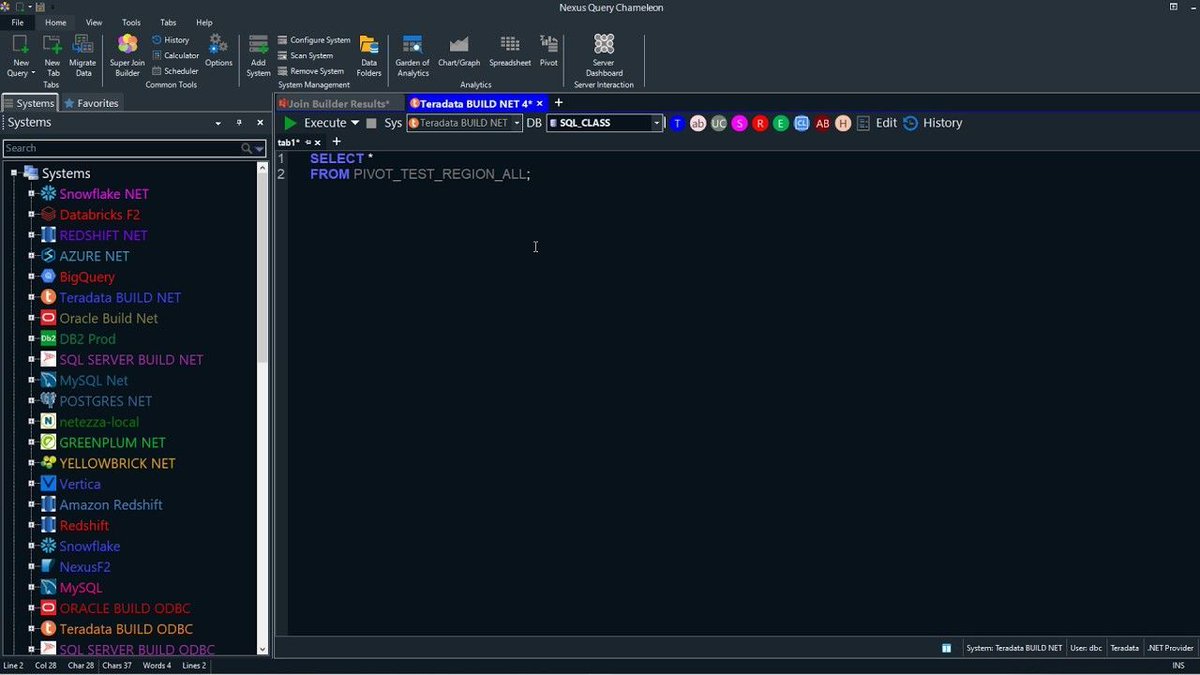Switch to the Favorites panel tab
Image resolution: width=1200 pixels, height=675 pixels.
tap(91, 103)
